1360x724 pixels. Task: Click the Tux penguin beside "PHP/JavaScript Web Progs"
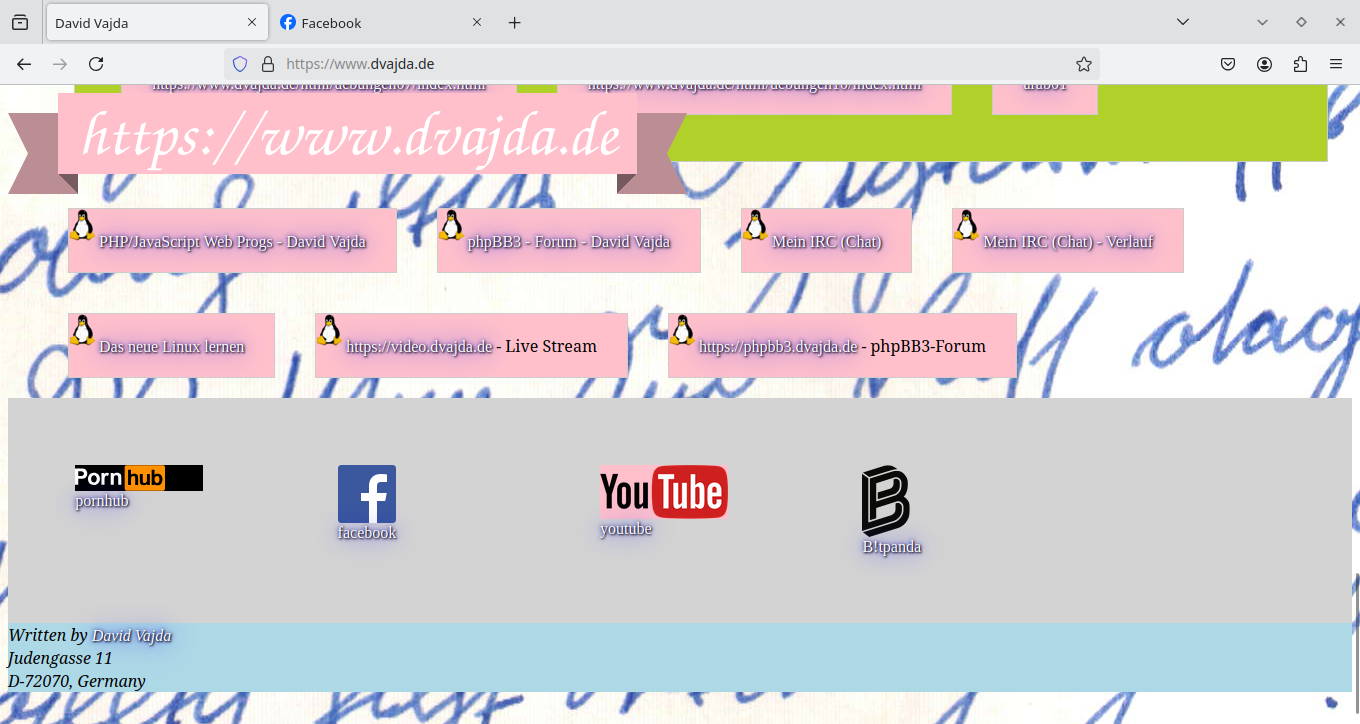pos(82,226)
